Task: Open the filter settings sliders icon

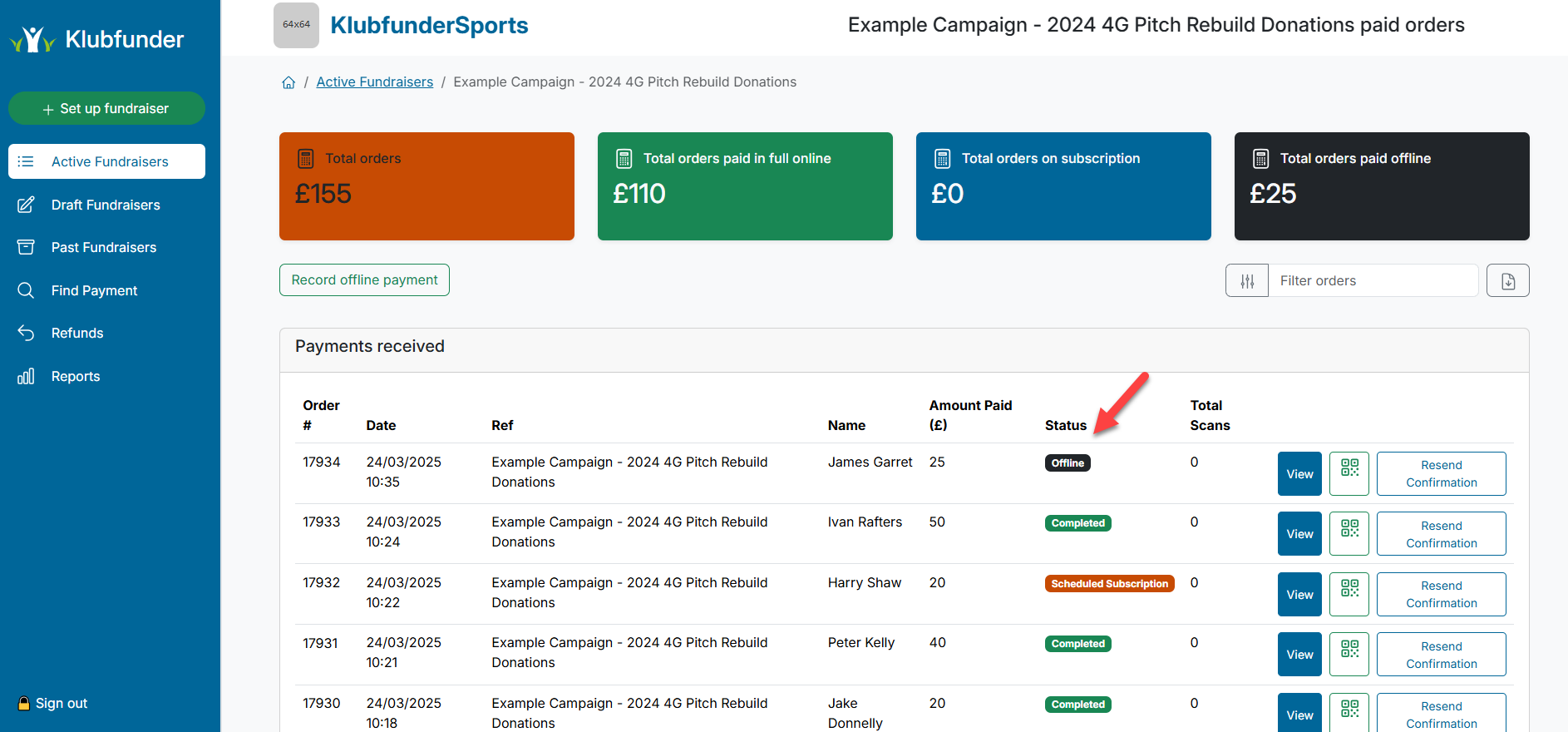Action: coord(1247,281)
